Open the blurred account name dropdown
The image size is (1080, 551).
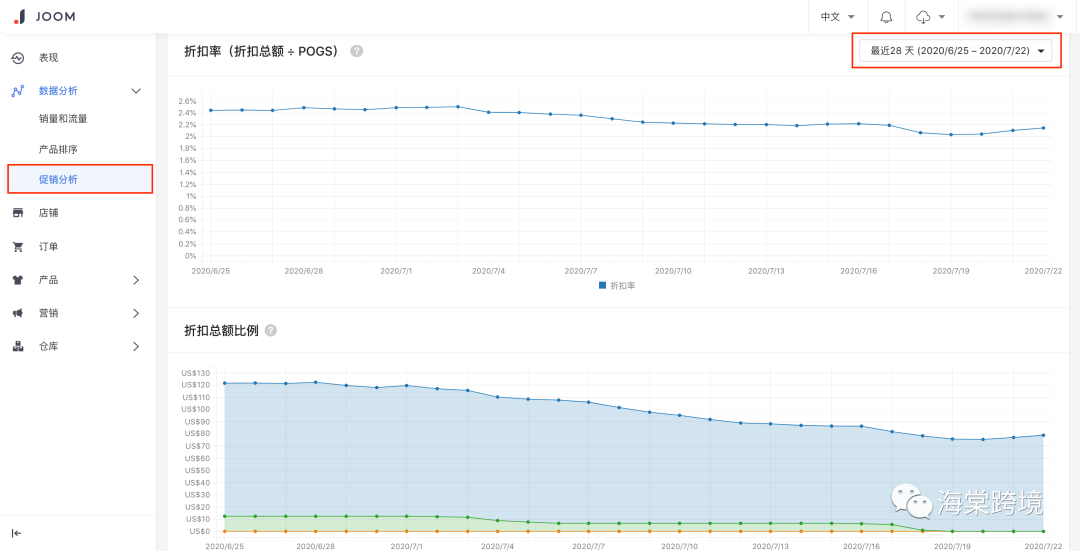coord(1016,16)
